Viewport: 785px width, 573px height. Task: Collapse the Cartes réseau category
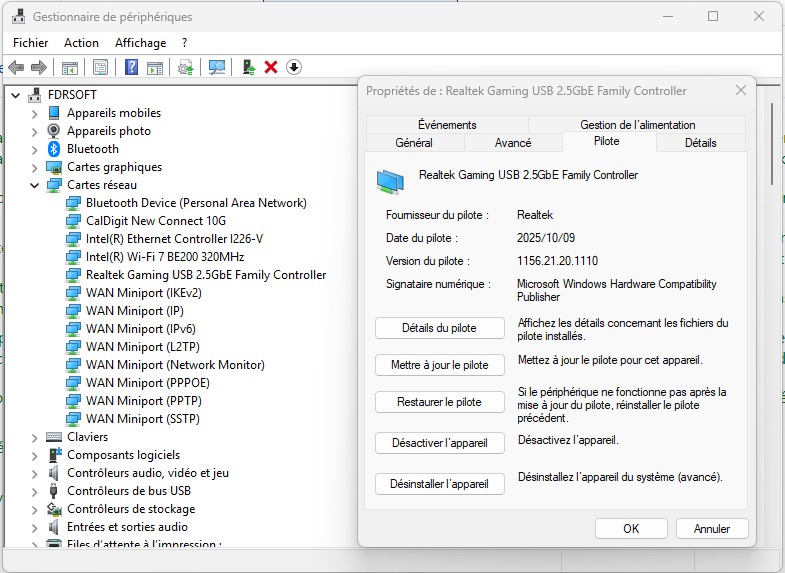(34, 185)
